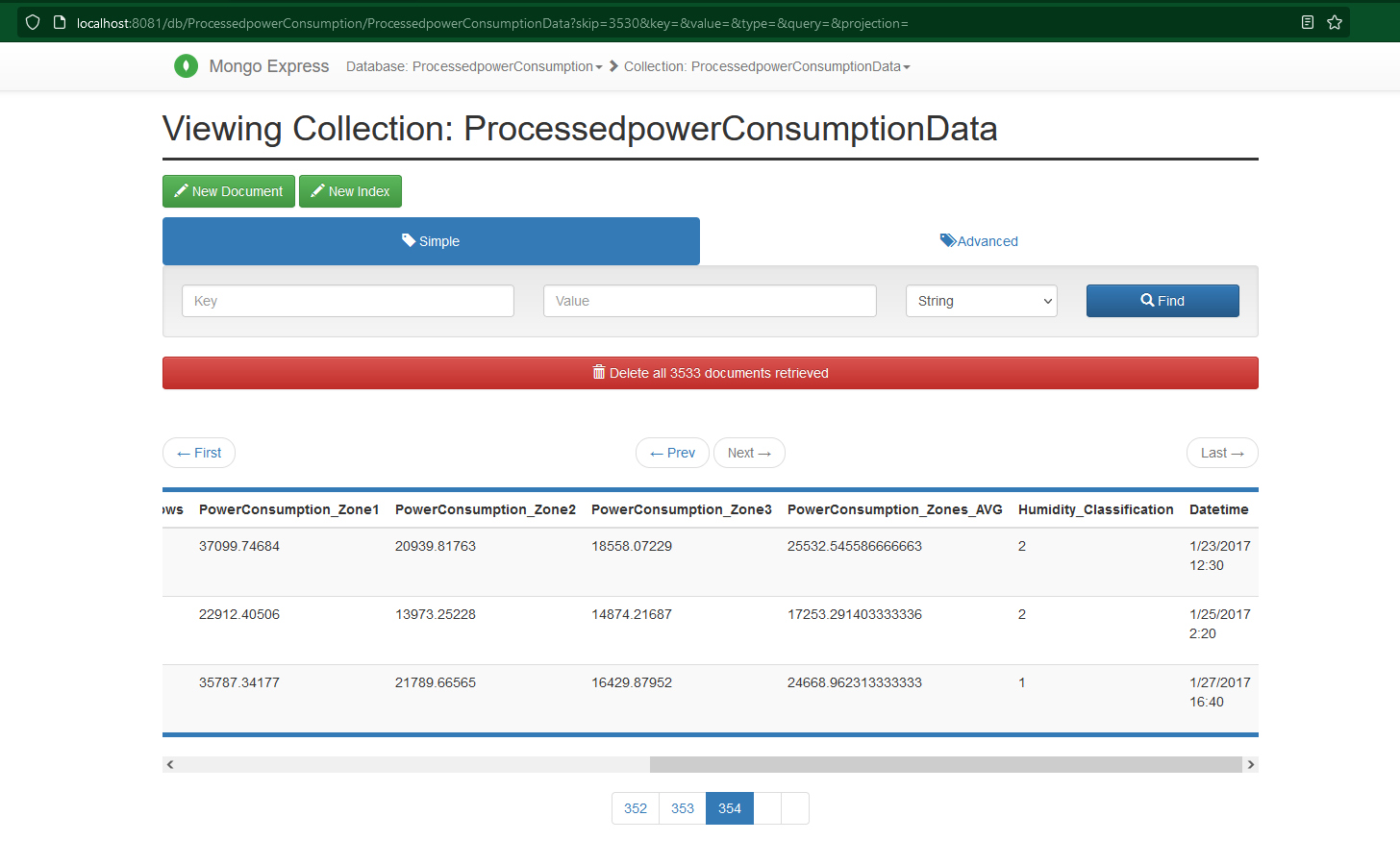Switch to the Advanced search tab
The width and height of the screenshot is (1400, 841).
(979, 240)
